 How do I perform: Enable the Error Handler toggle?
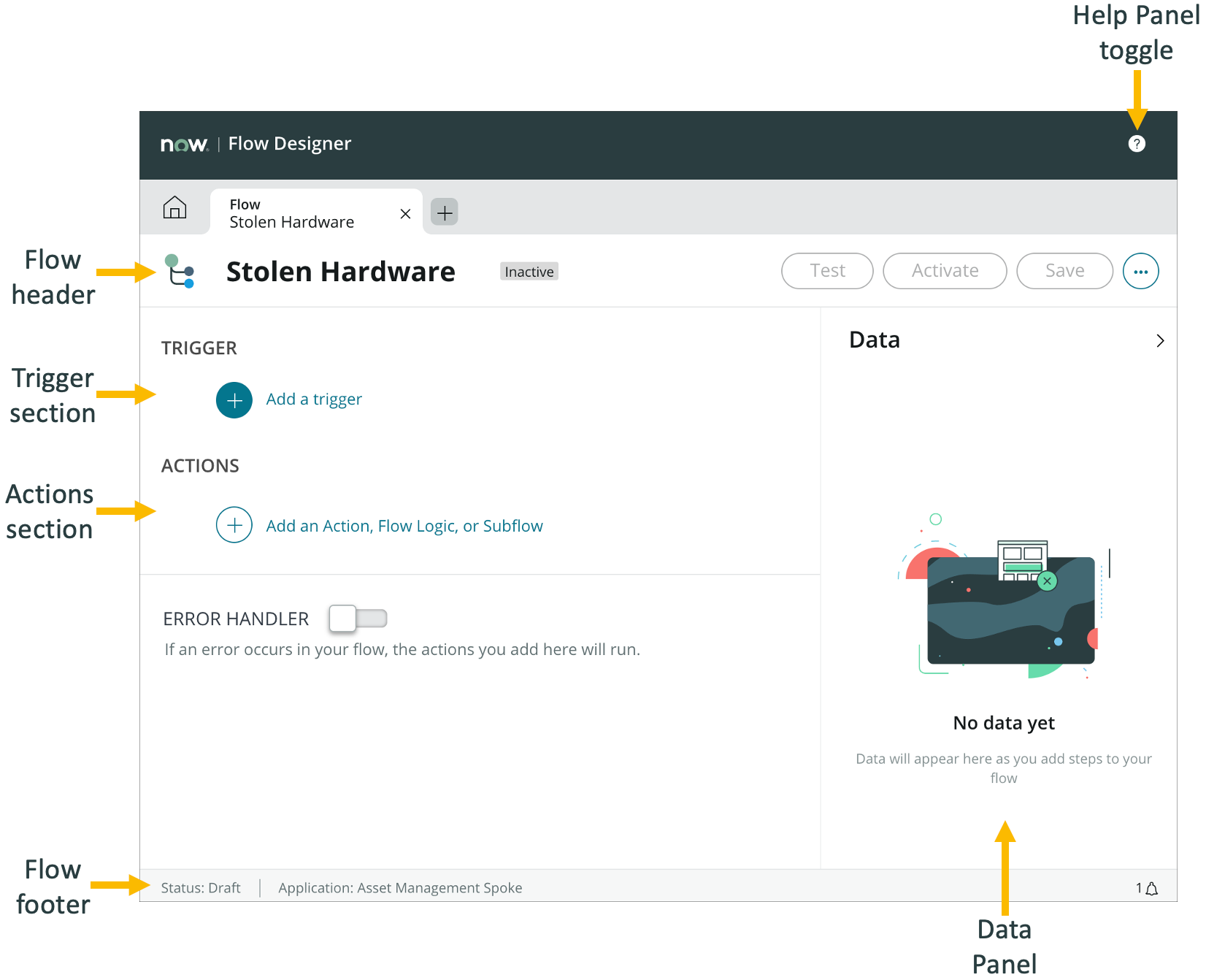(358, 618)
